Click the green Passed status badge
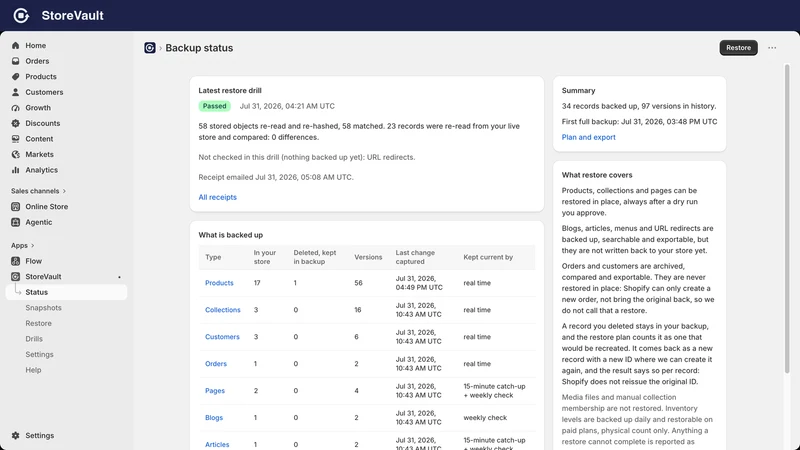Viewport: 800px width, 450px height. coord(214,106)
